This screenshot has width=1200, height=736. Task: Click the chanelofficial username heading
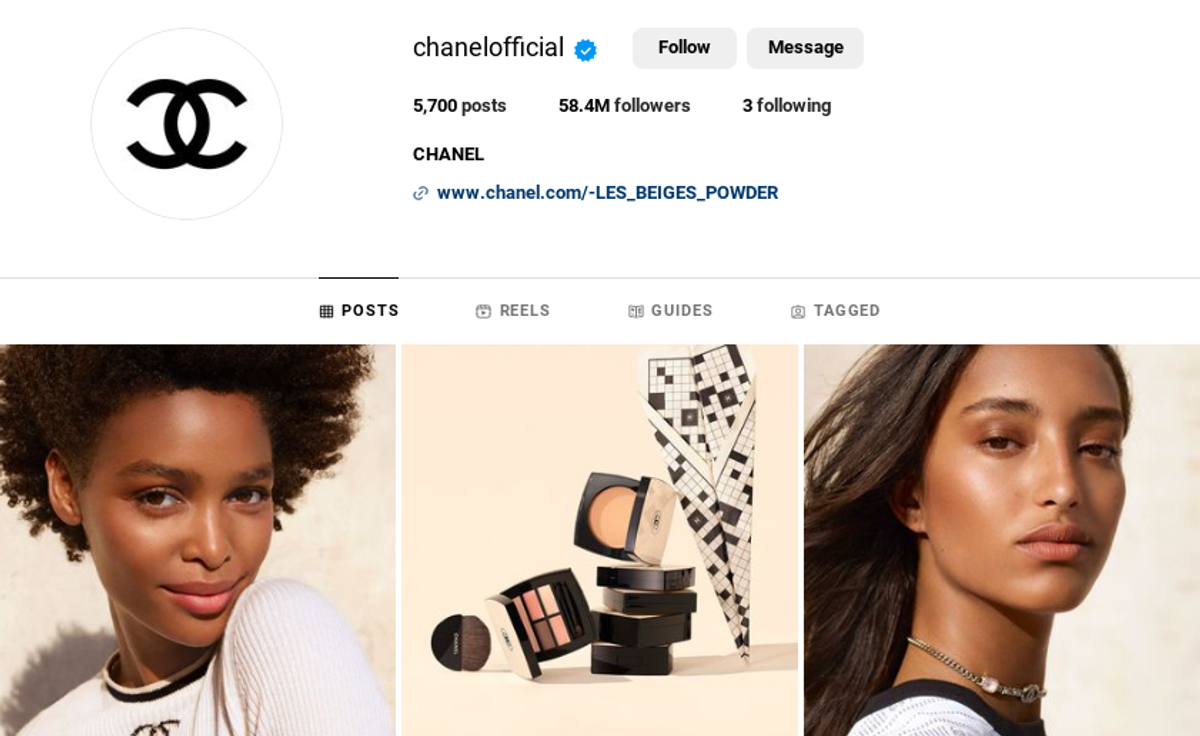(488, 48)
